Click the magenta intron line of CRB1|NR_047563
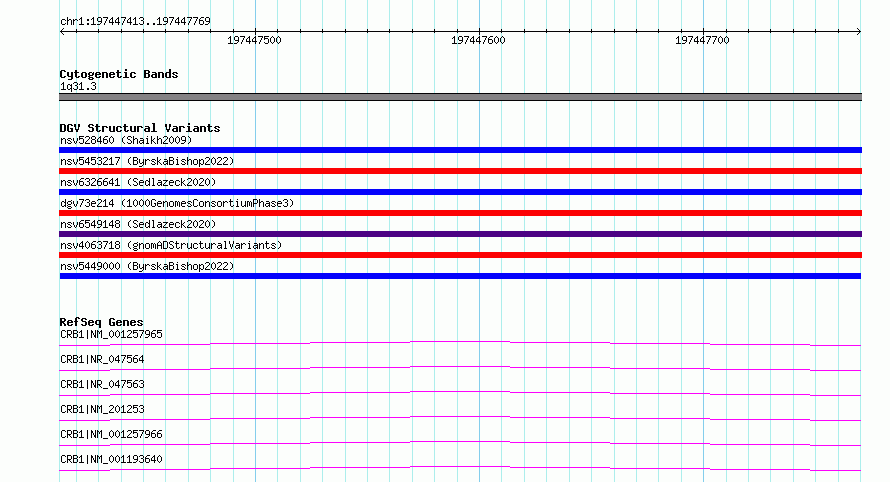890x482 pixels. point(460,393)
